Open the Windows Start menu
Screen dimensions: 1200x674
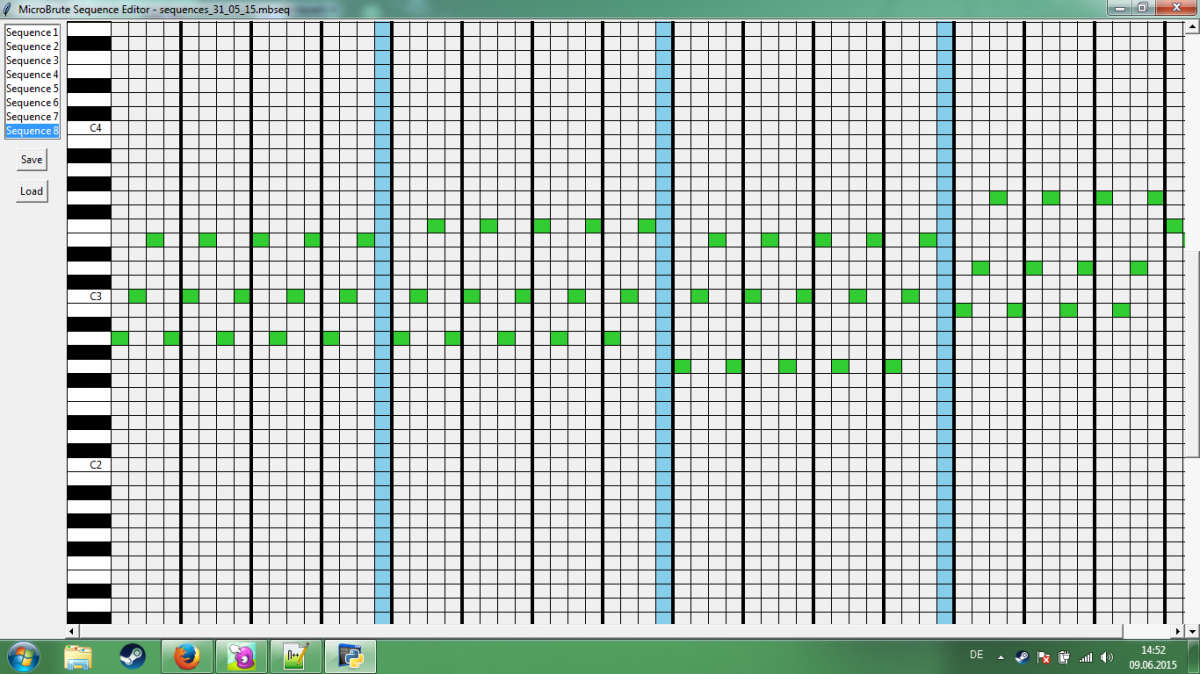click(x=24, y=657)
